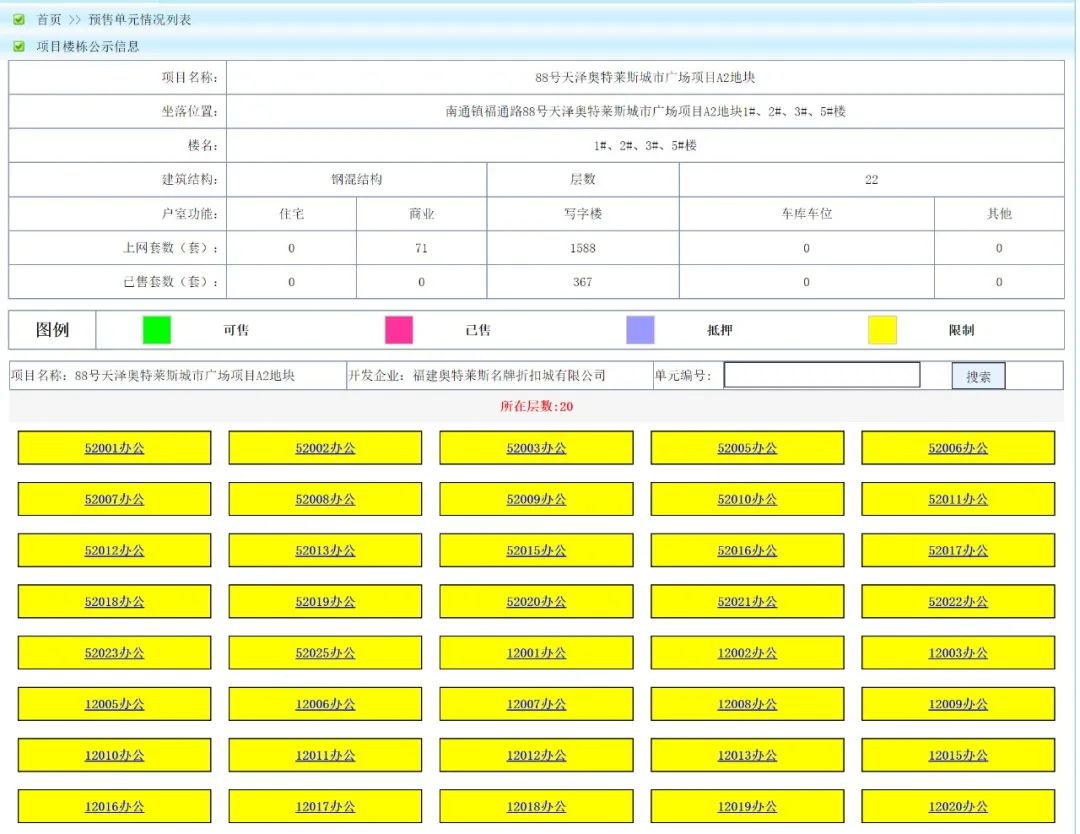The height and width of the screenshot is (834, 1080).
Task: Click the 图例 legend label
Action: pyautogui.click(x=52, y=330)
